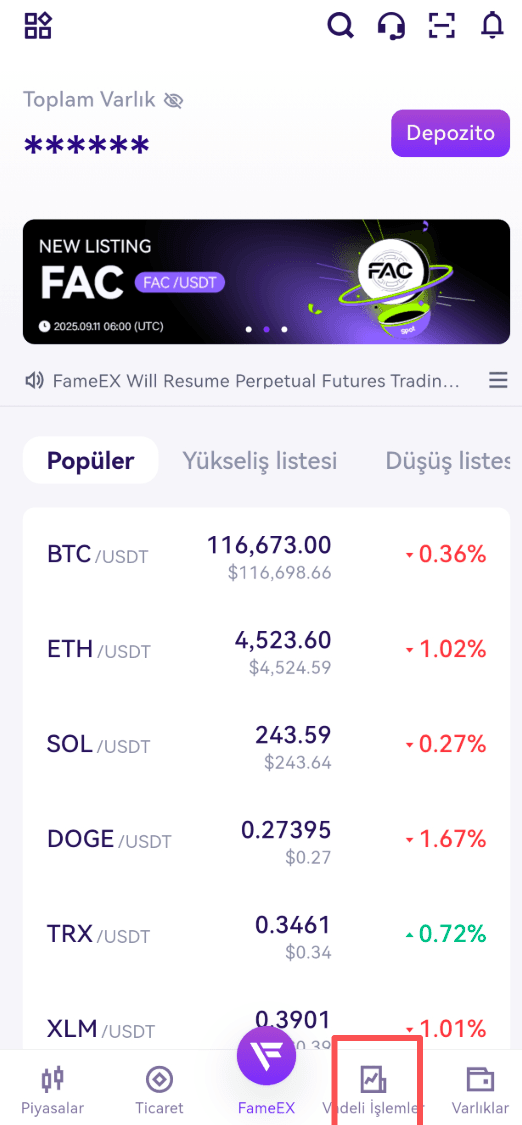Switch to Yükseliş listesi tab
Viewport: 522px width, 1125px height.
click(260, 460)
